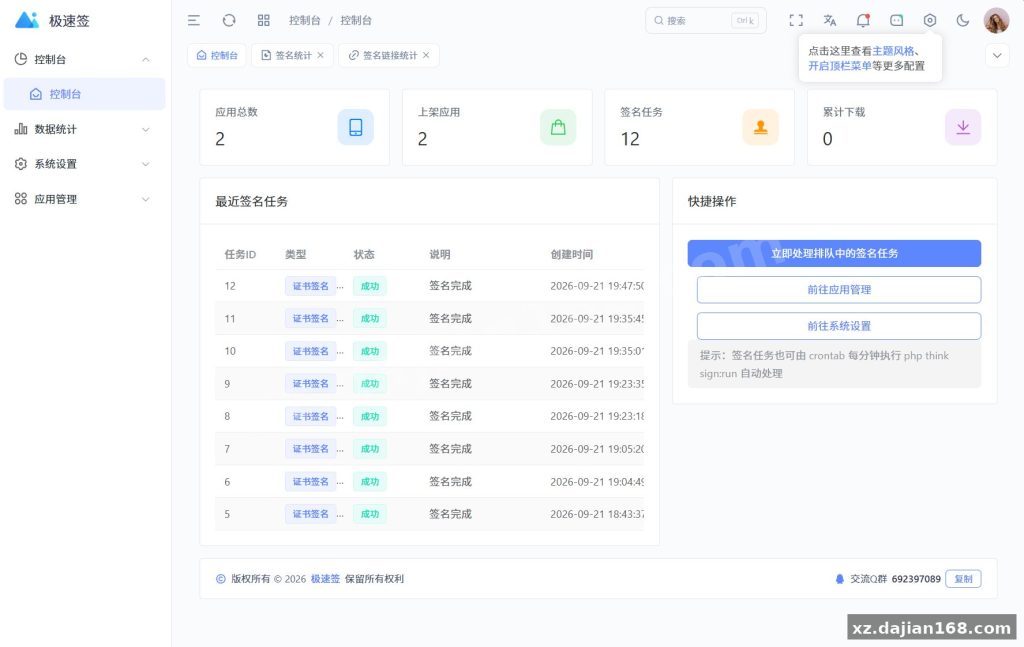Click the QQ penguin icon in the footer
The width and height of the screenshot is (1024, 647).
click(x=839, y=578)
